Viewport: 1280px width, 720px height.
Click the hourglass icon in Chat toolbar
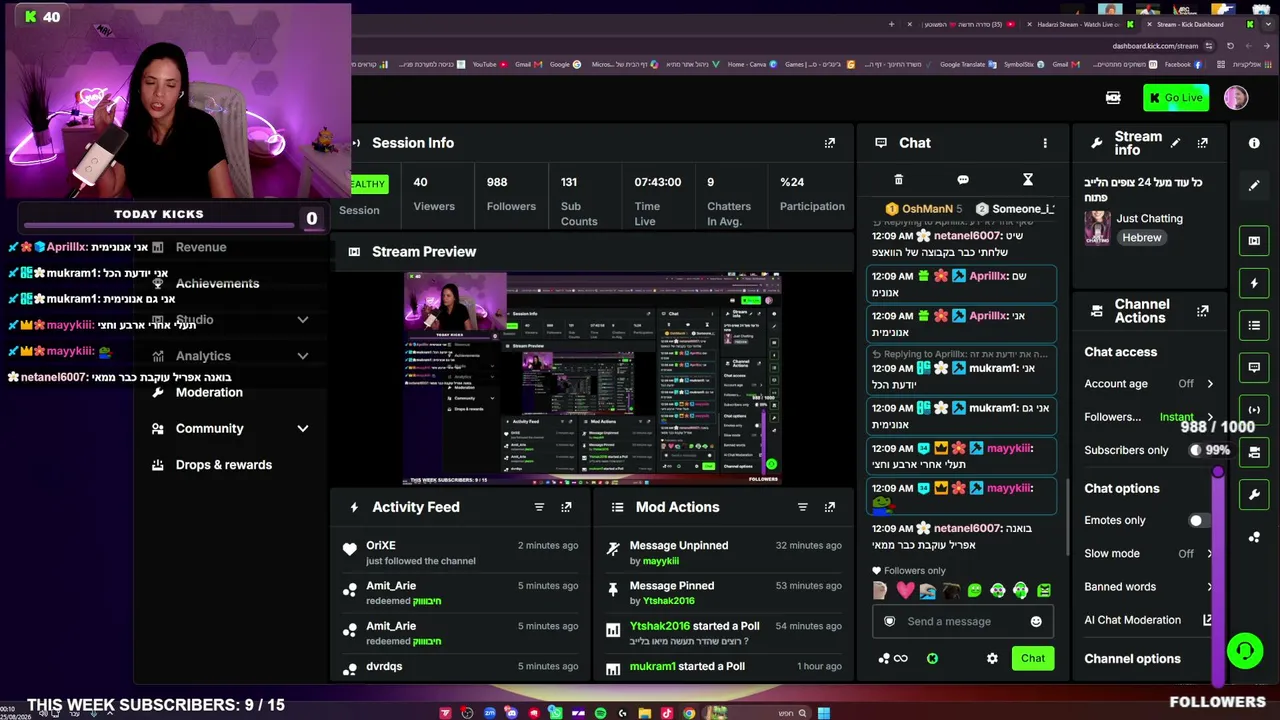pos(1027,180)
